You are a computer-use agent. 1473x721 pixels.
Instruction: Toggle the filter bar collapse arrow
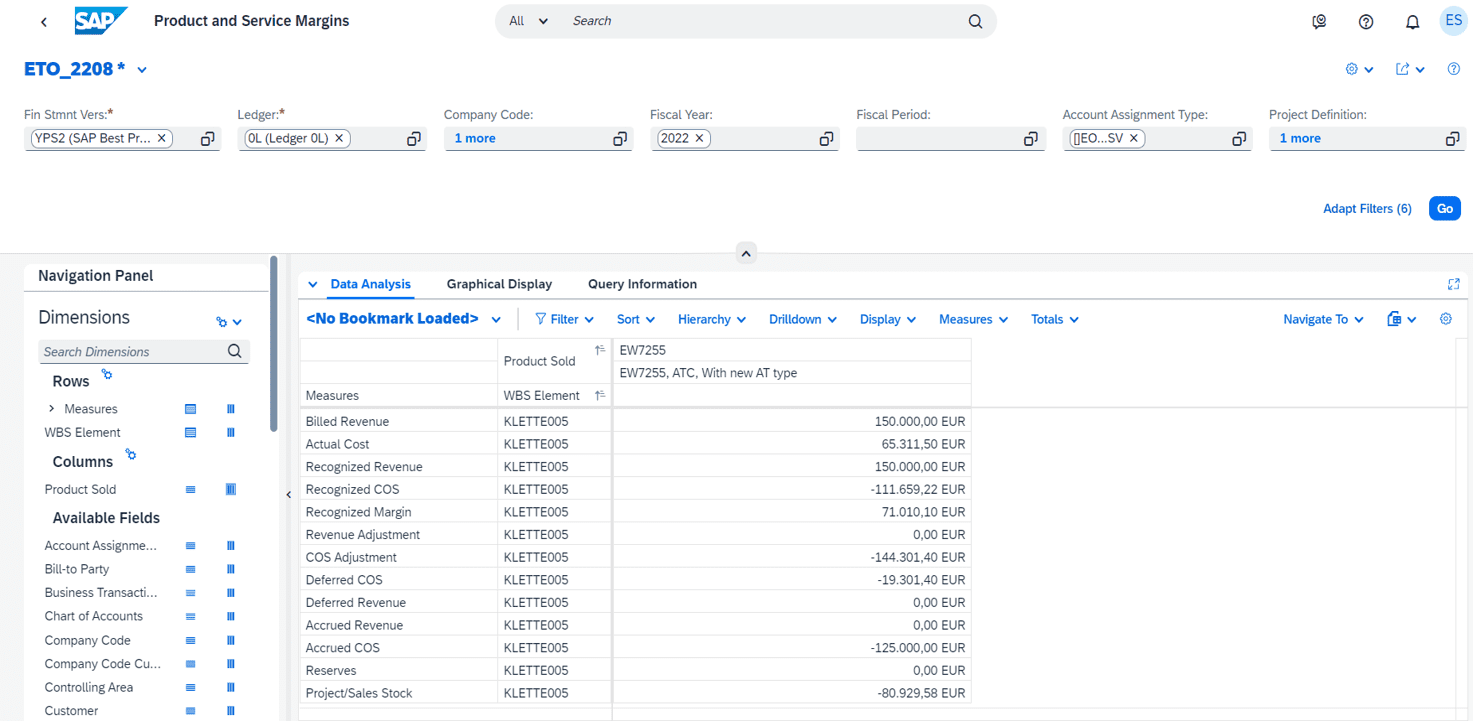746,252
